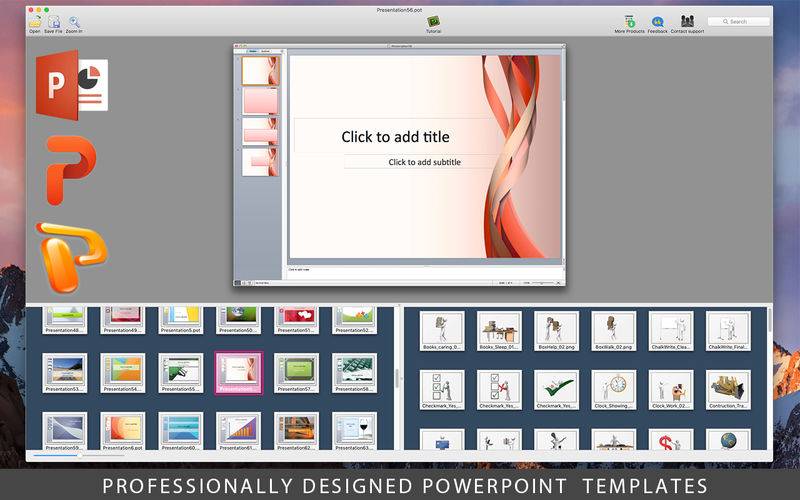Click the large template preview image

click(399, 164)
